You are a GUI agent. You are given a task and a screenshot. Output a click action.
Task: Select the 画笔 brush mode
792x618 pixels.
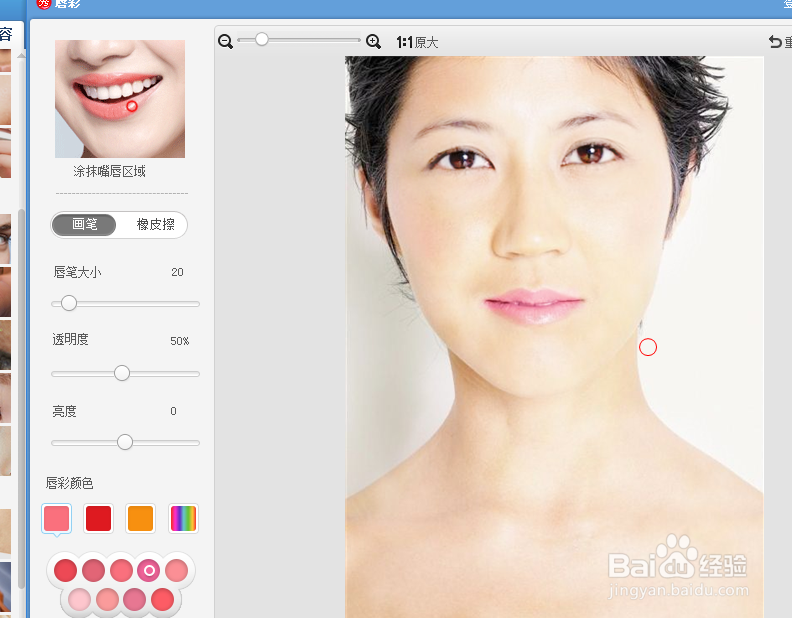pos(84,224)
